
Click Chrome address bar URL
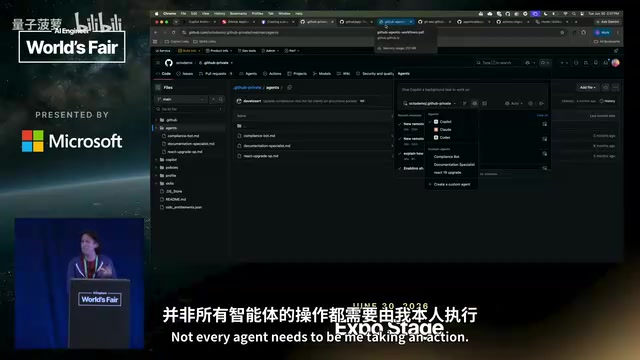point(233,32)
